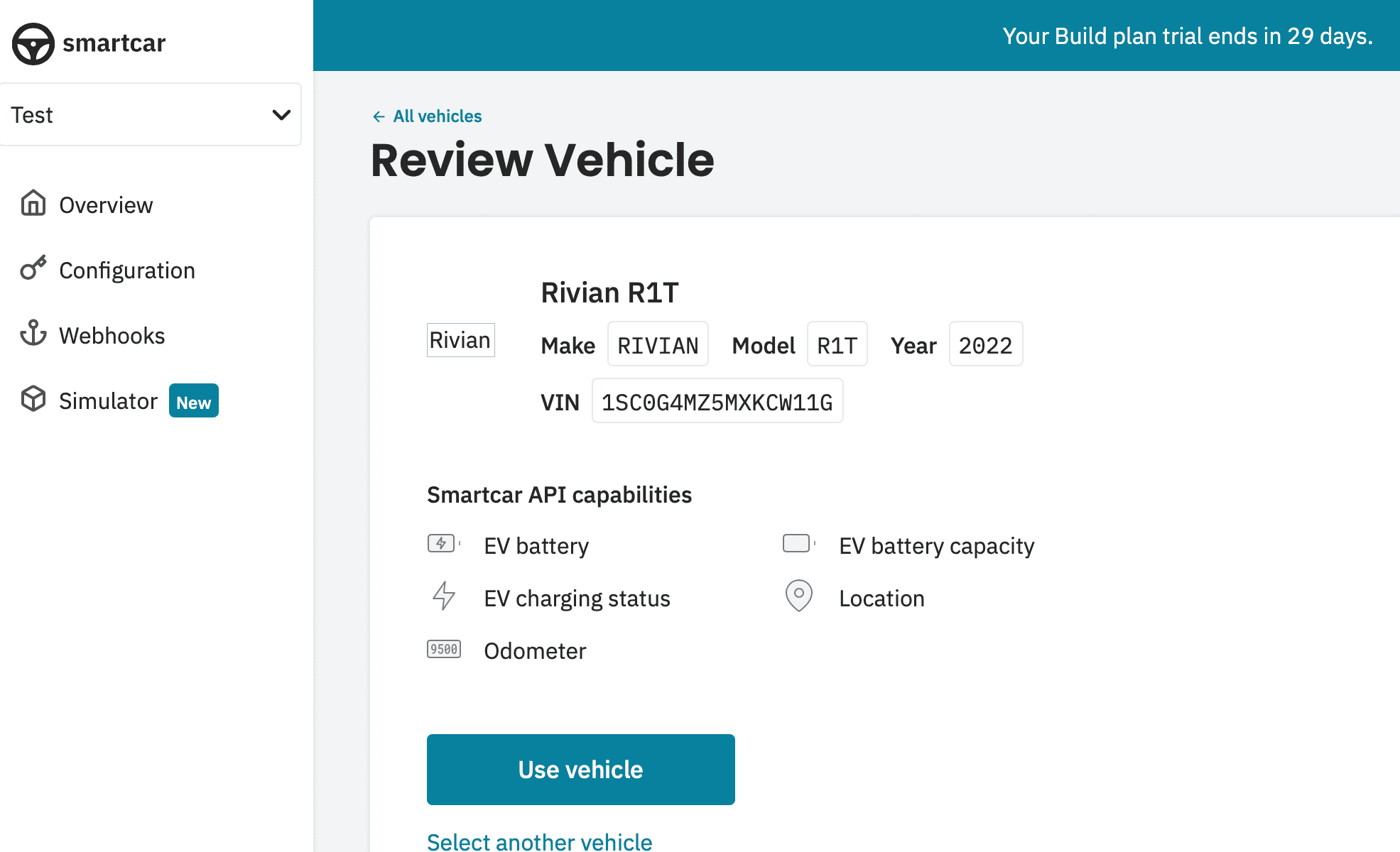Viewport: 1400px width, 852px height.
Task: Click the Use vehicle button
Action: point(581,770)
